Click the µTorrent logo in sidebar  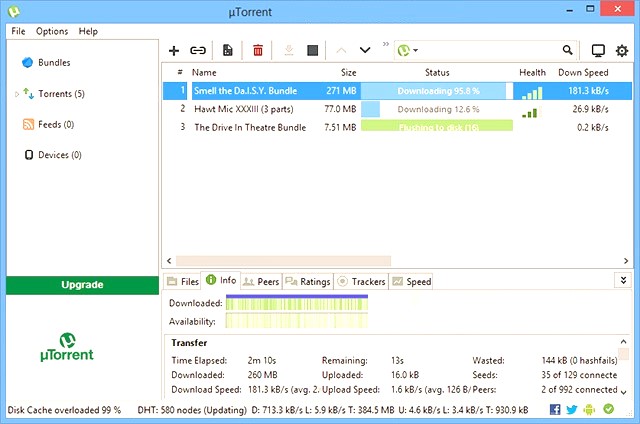coord(67,347)
